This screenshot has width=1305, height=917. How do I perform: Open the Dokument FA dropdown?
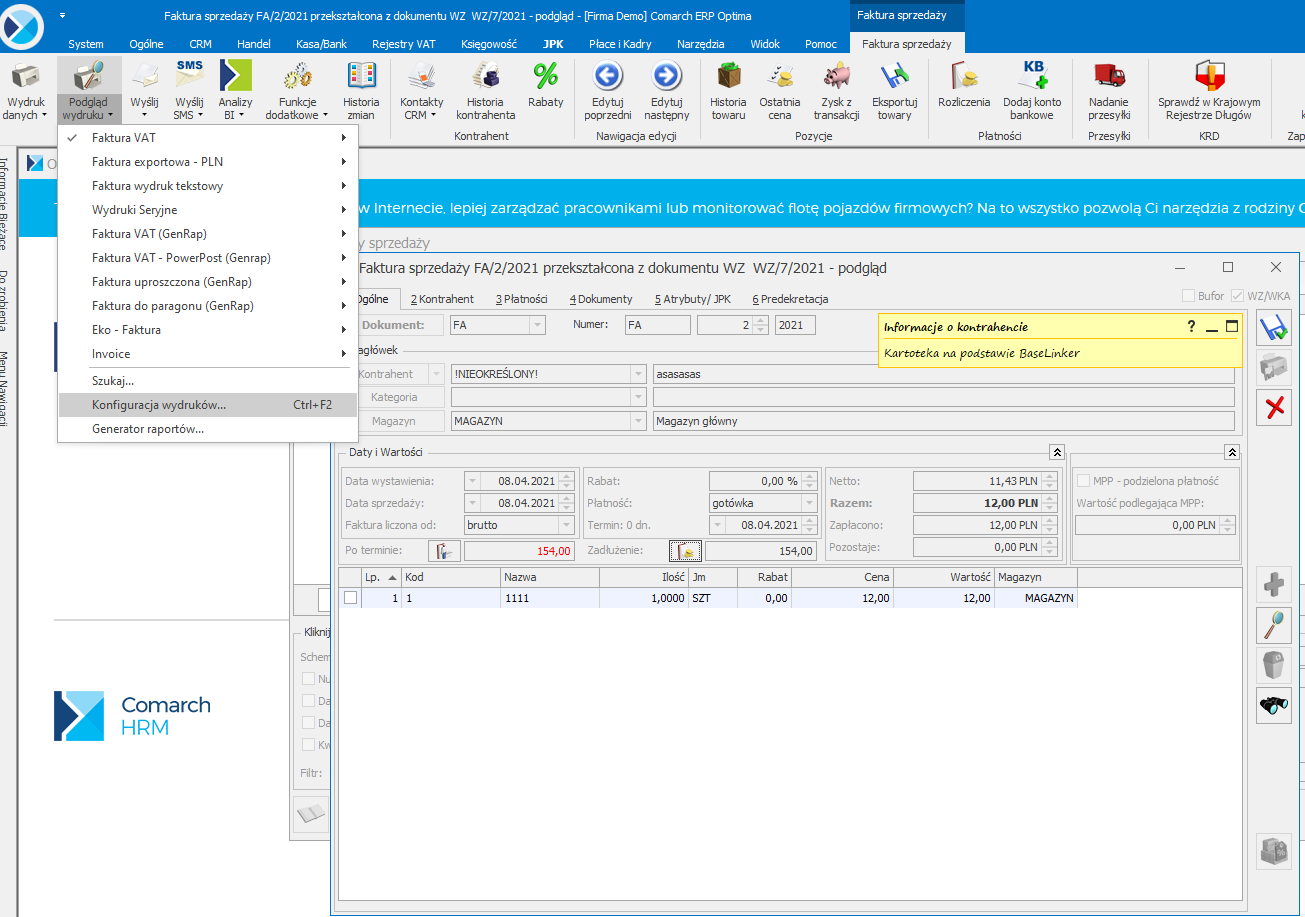point(537,325)
